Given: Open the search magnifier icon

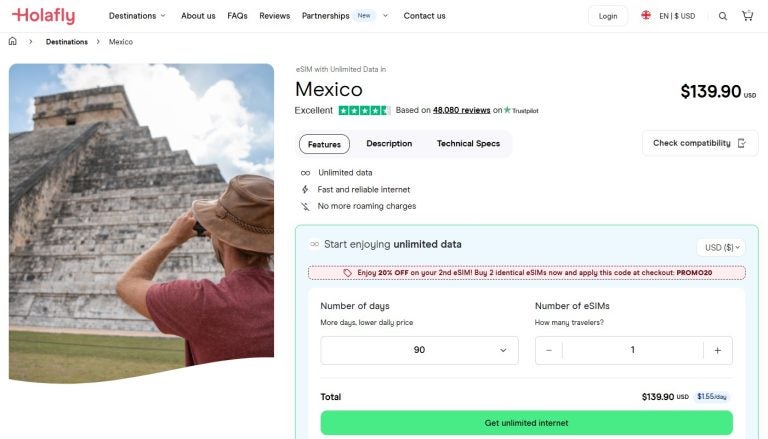Looking at the screenshot, I should point(723,16).
